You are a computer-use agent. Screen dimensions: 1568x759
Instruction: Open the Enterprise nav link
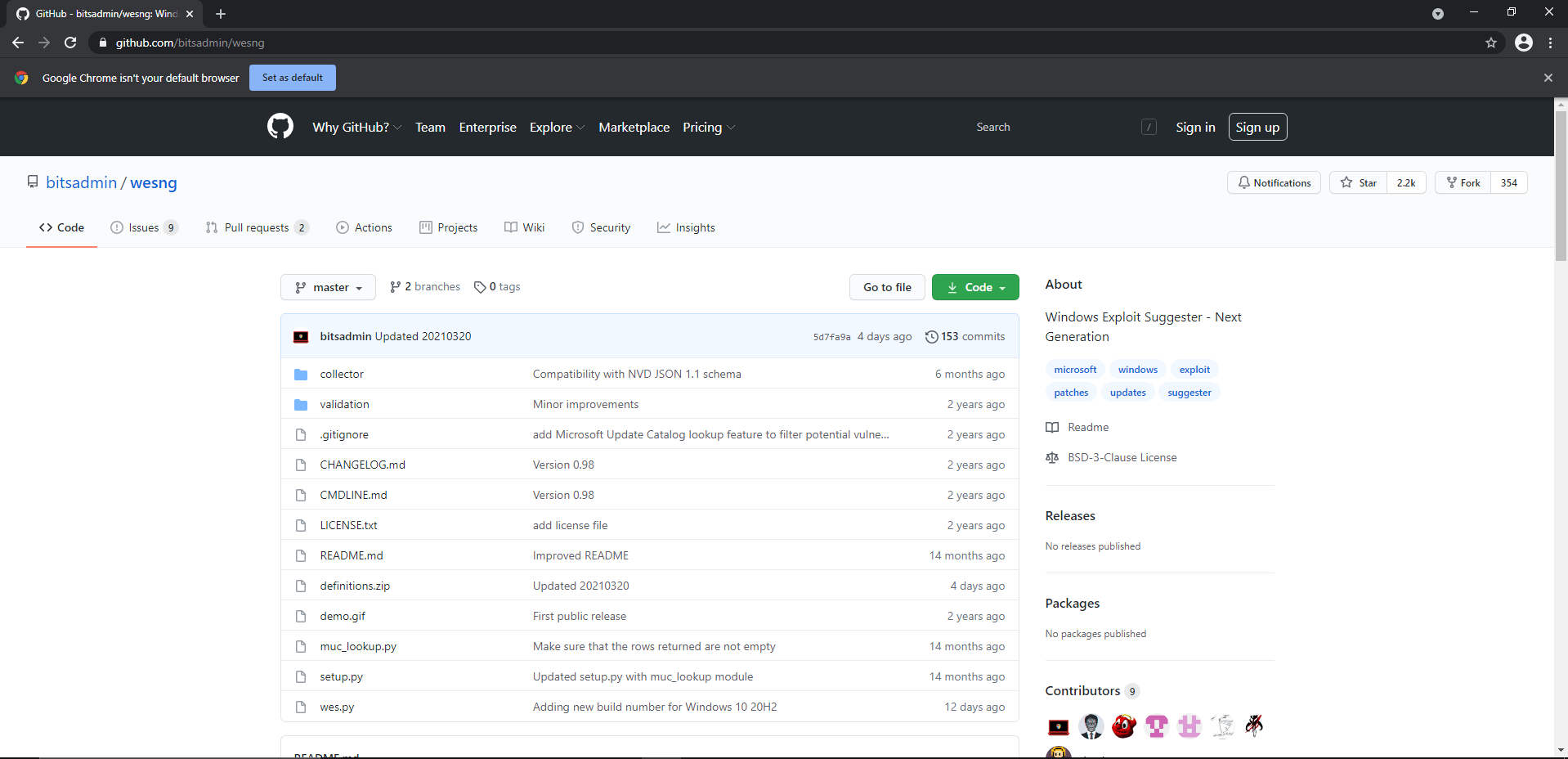tap(488, 127)
